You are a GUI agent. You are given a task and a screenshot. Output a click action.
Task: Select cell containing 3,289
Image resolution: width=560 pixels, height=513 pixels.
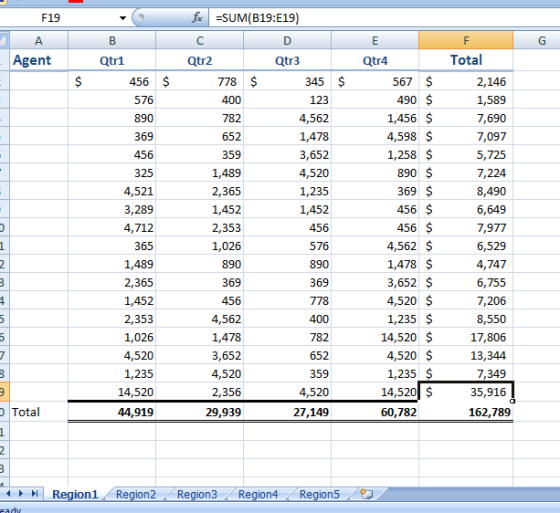click(112, 209)
